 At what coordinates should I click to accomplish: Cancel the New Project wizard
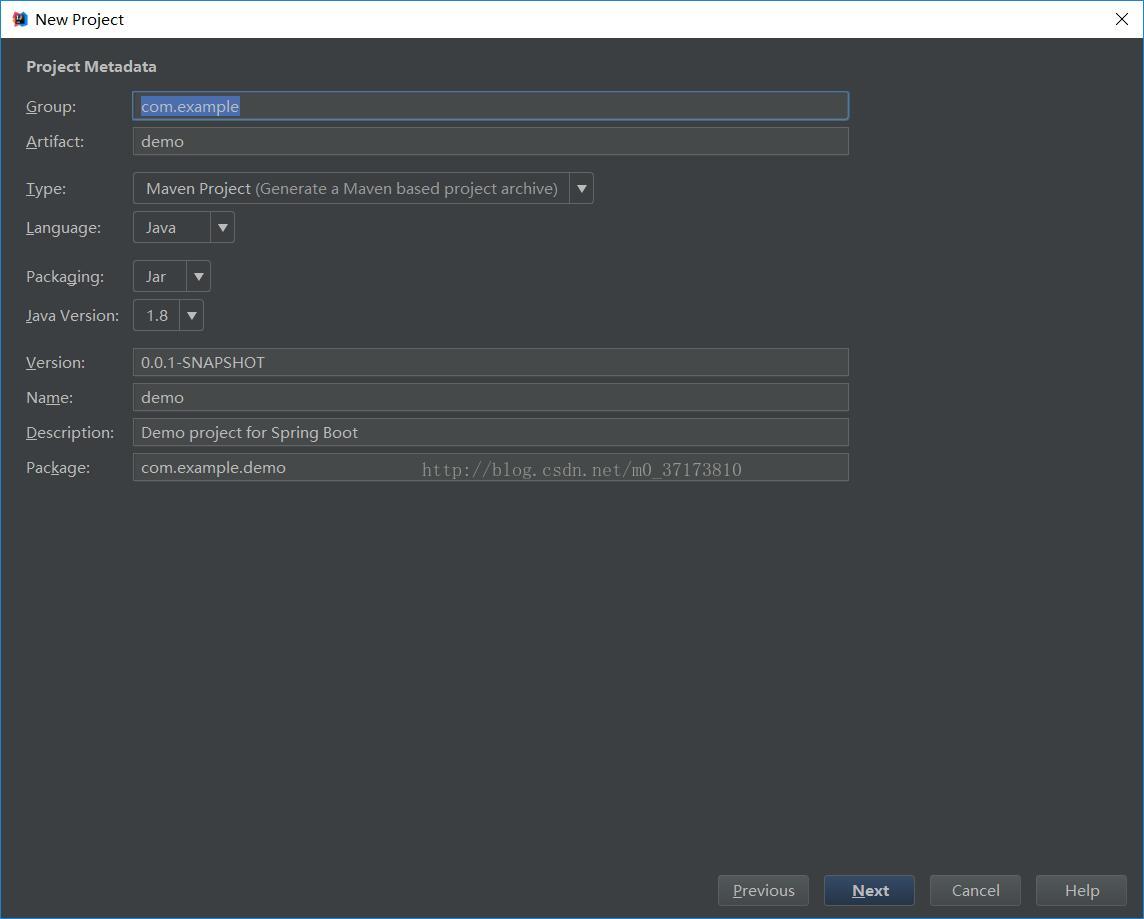[975, 891]
